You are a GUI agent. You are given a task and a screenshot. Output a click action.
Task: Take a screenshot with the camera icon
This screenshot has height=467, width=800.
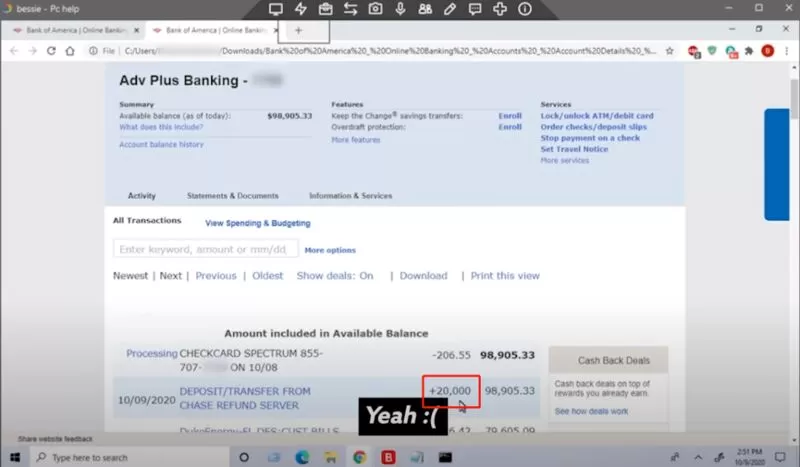pos(375,9)
